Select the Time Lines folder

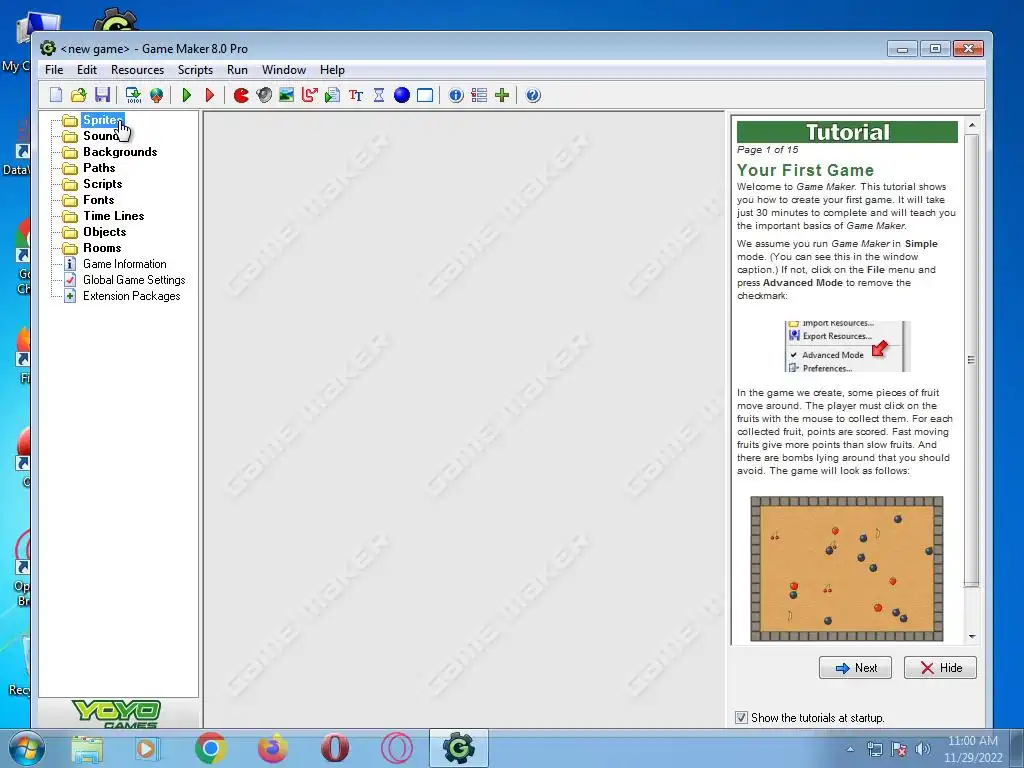click(x=113, y=216)
